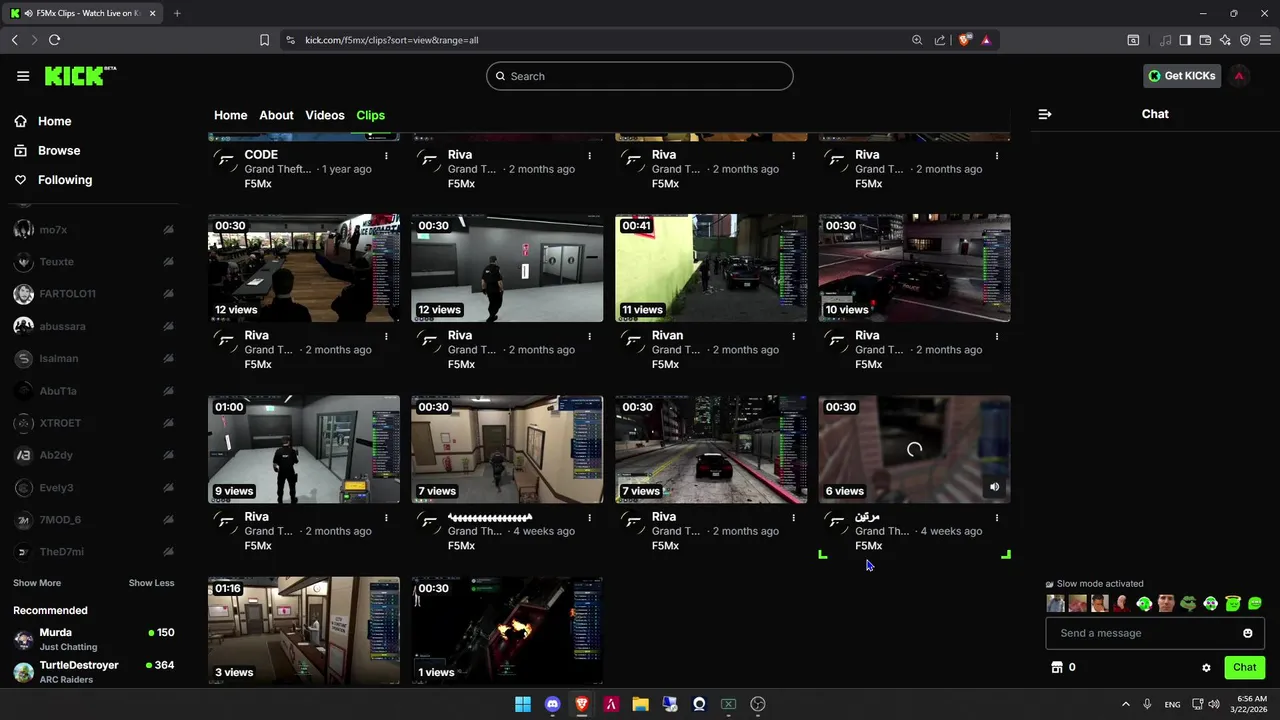Go back with browser back arrow

(14, 40)
